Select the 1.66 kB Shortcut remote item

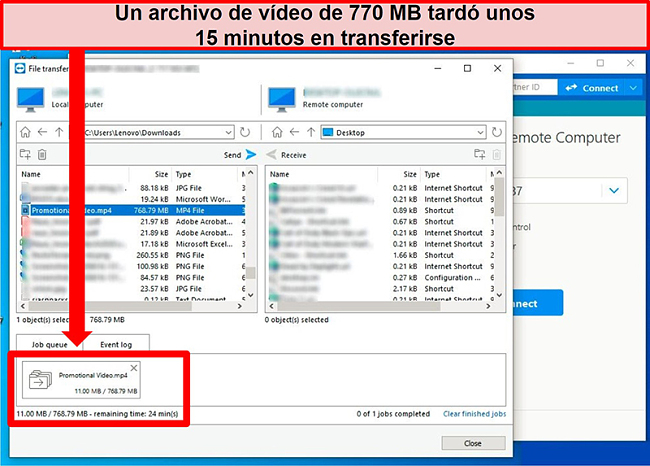pyautogui.click(x=381, y=255)
